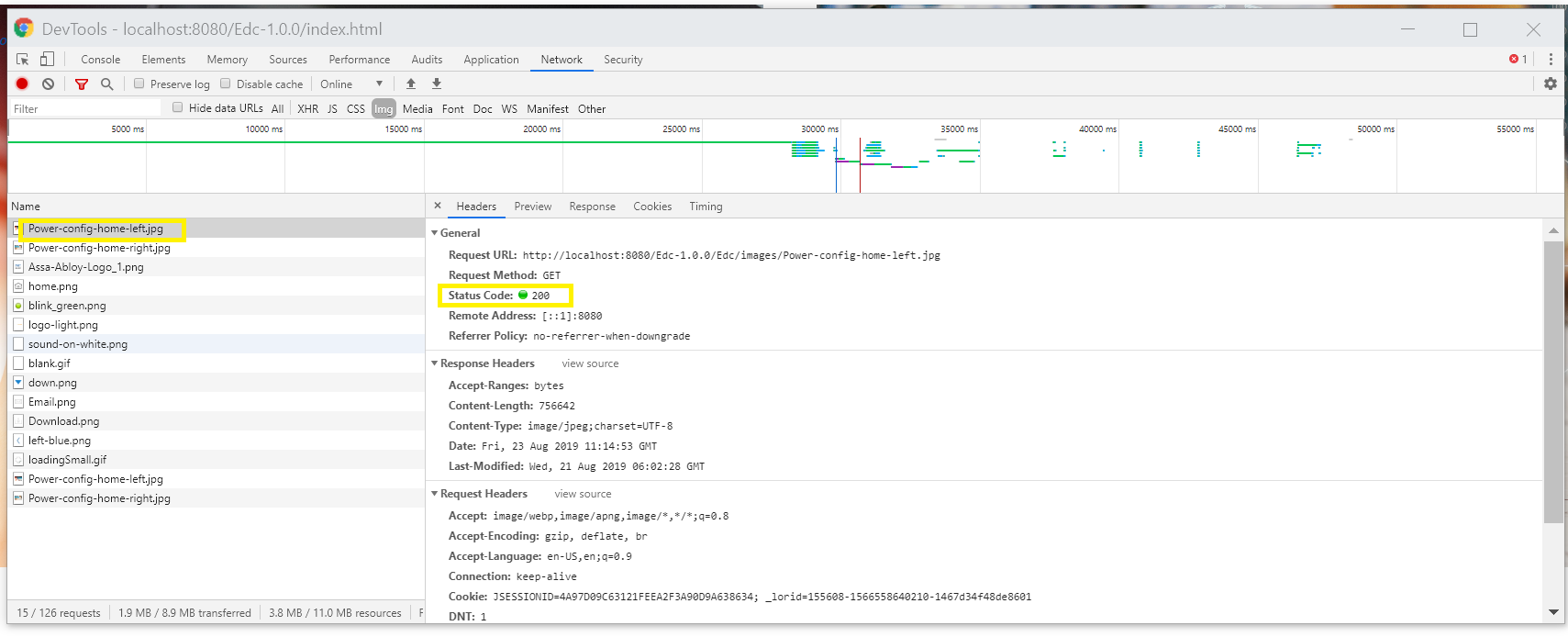This screenshot has height=637, width=1568.
Task: Filter requests by the XHR type
Action: [x=307, y=108]
